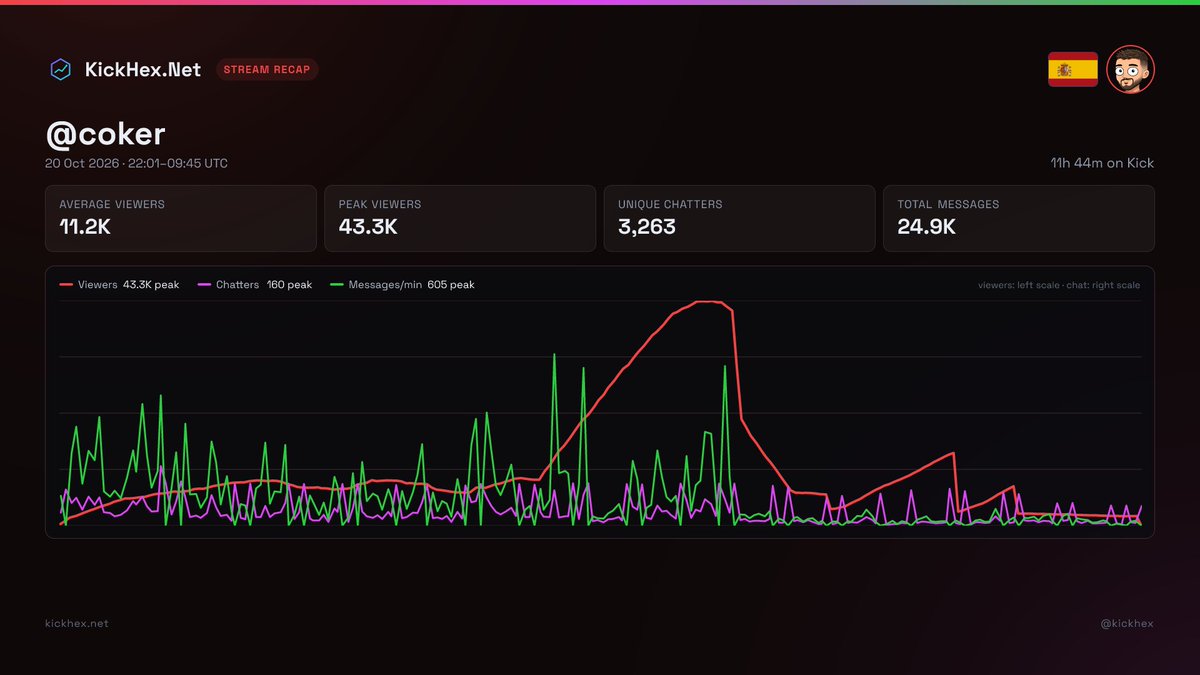The width and height of the screenshot is (1200, 675).
Task: Open the kickhex.net footer link
Action: (77, 623)
